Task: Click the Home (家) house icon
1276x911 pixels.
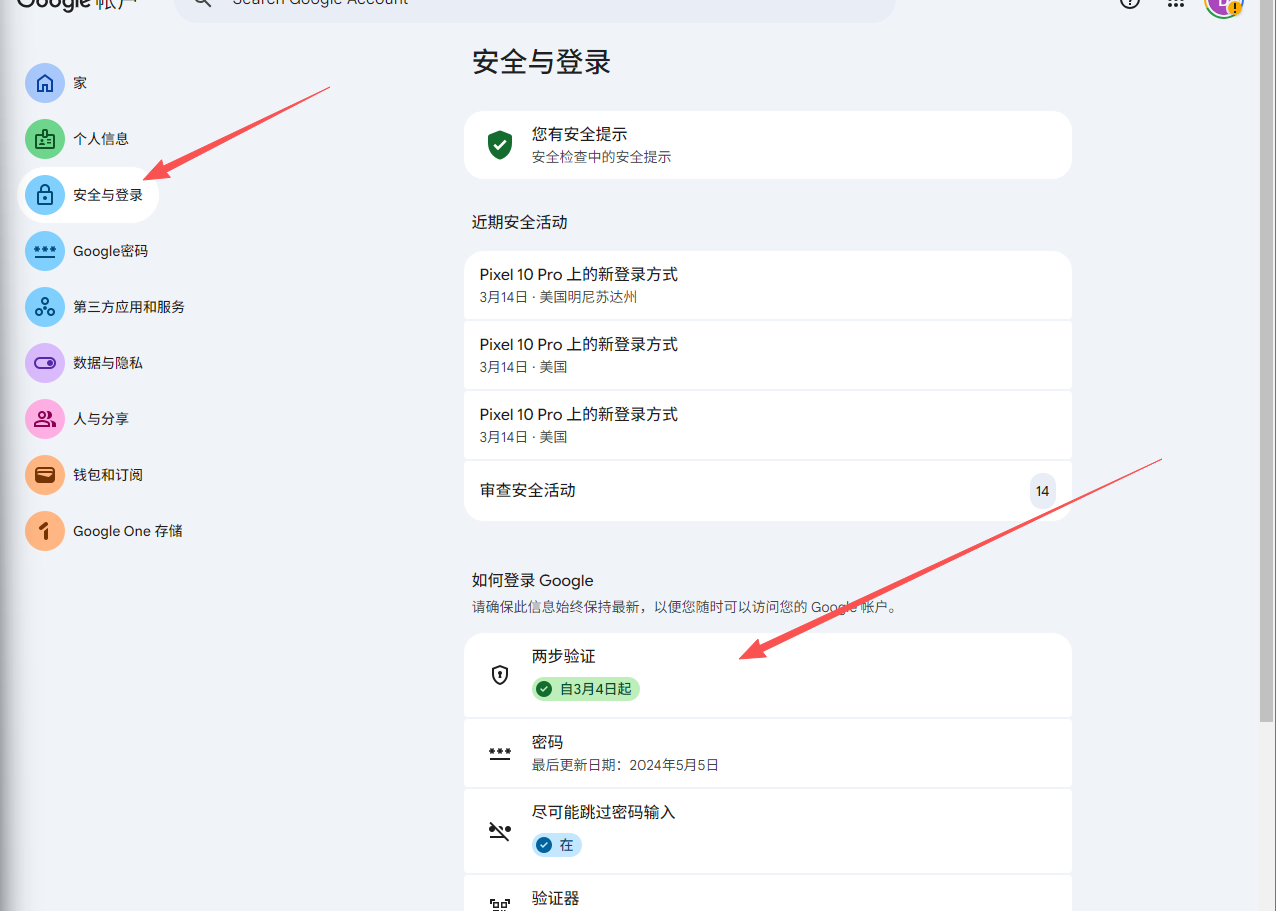Action: click(45, 83)
